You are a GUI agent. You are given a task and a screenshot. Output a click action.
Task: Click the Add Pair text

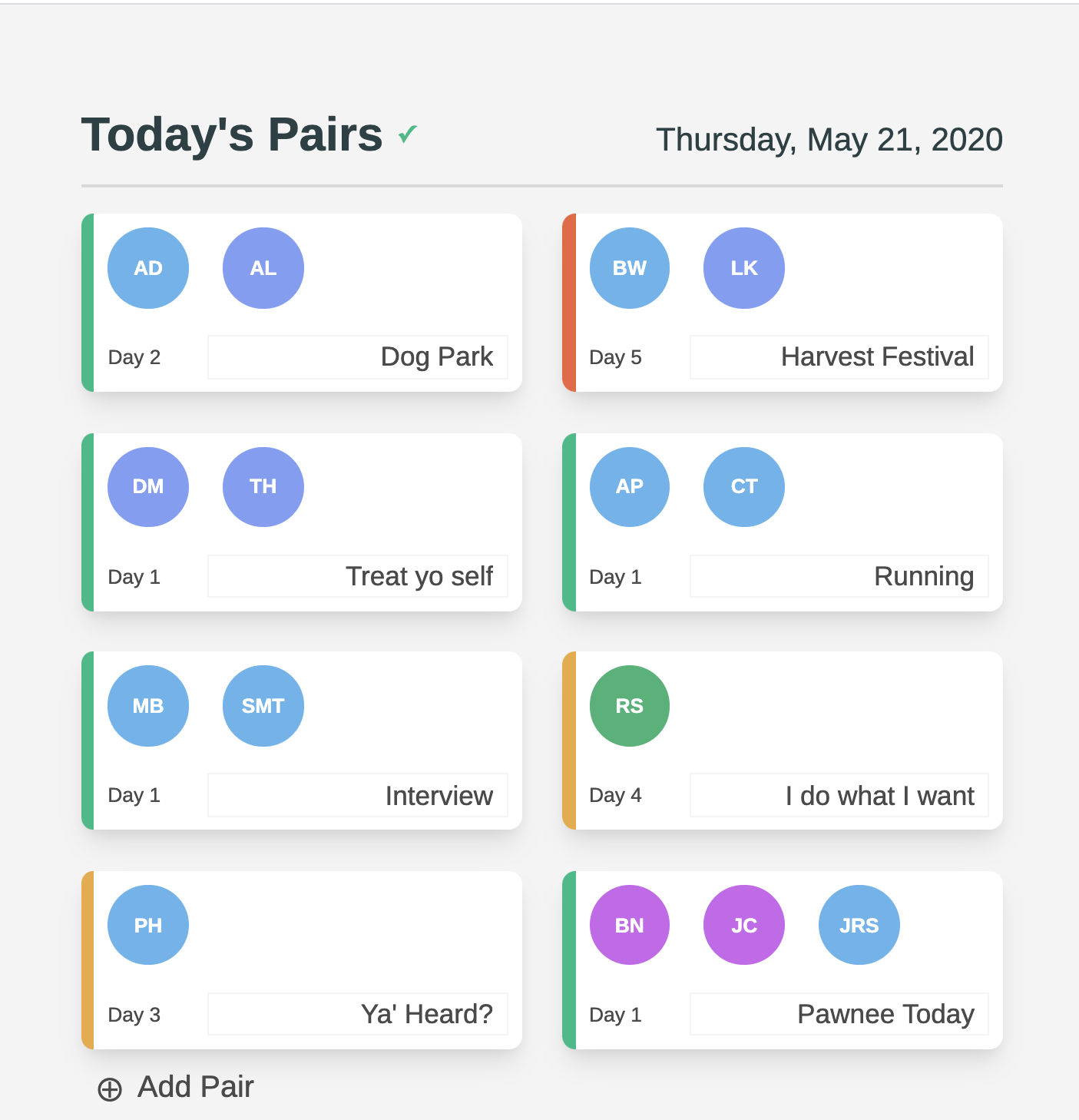tap(195, 1087)
